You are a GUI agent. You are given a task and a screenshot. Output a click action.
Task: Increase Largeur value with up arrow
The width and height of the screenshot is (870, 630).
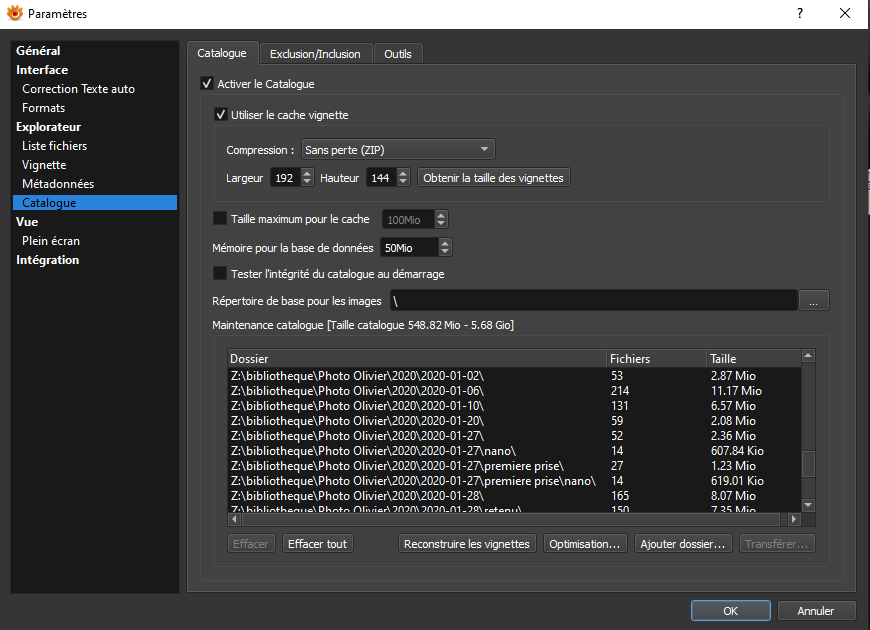pyautogui.click(x=307, y=173)
